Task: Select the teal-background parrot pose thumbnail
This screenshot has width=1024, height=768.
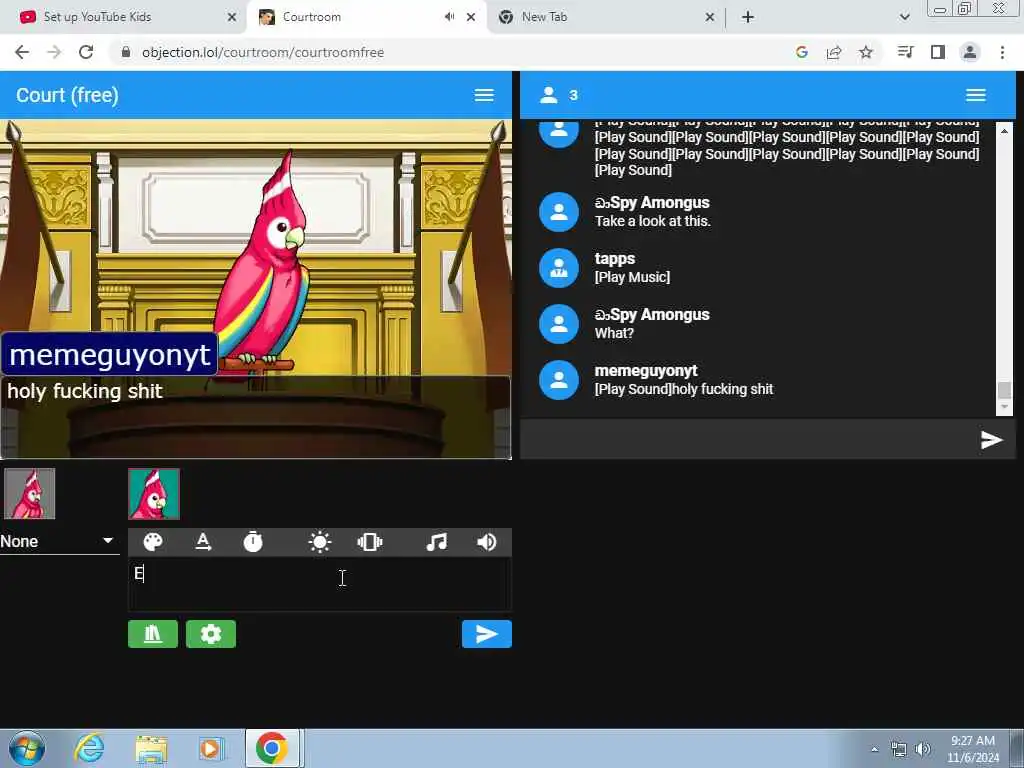Action: pos(153,494)
